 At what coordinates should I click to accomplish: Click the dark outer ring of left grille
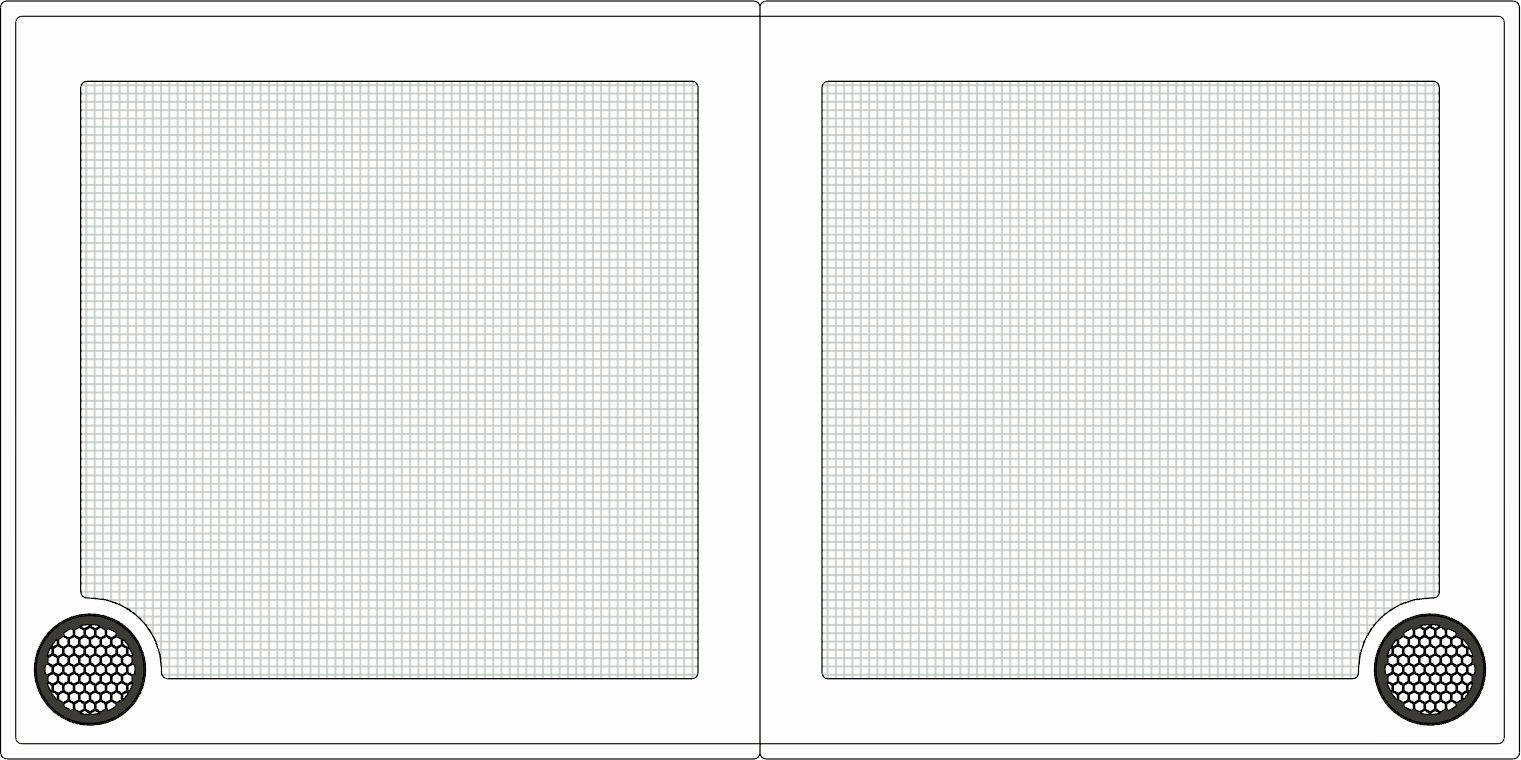pyautogui.click(x=41, y=669)
